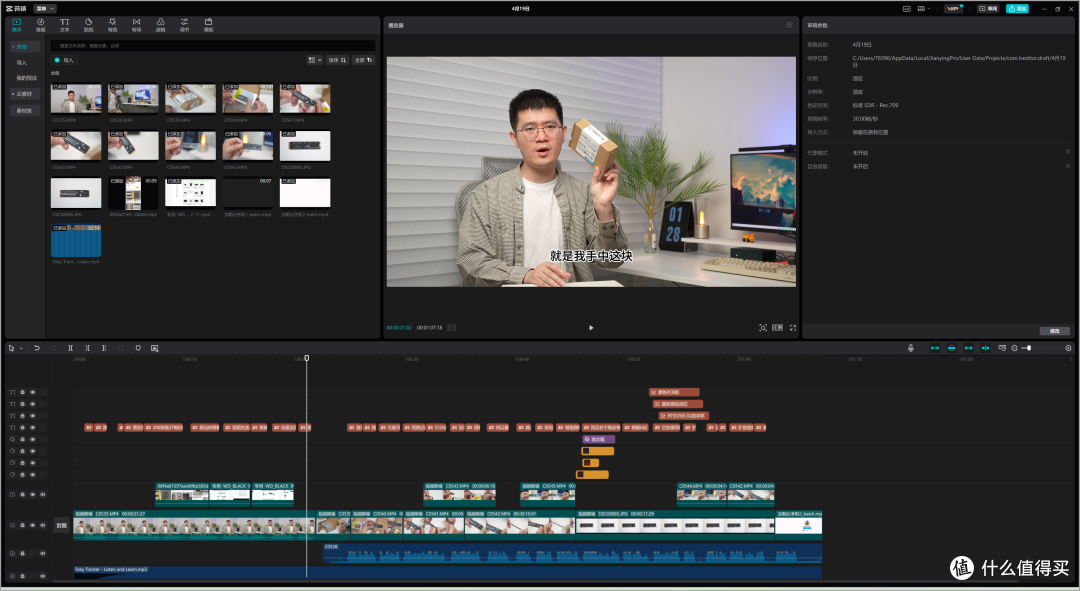Click the microphone voiceover record icon
The width and height of the screenshot is (1080, 591).
911,348
